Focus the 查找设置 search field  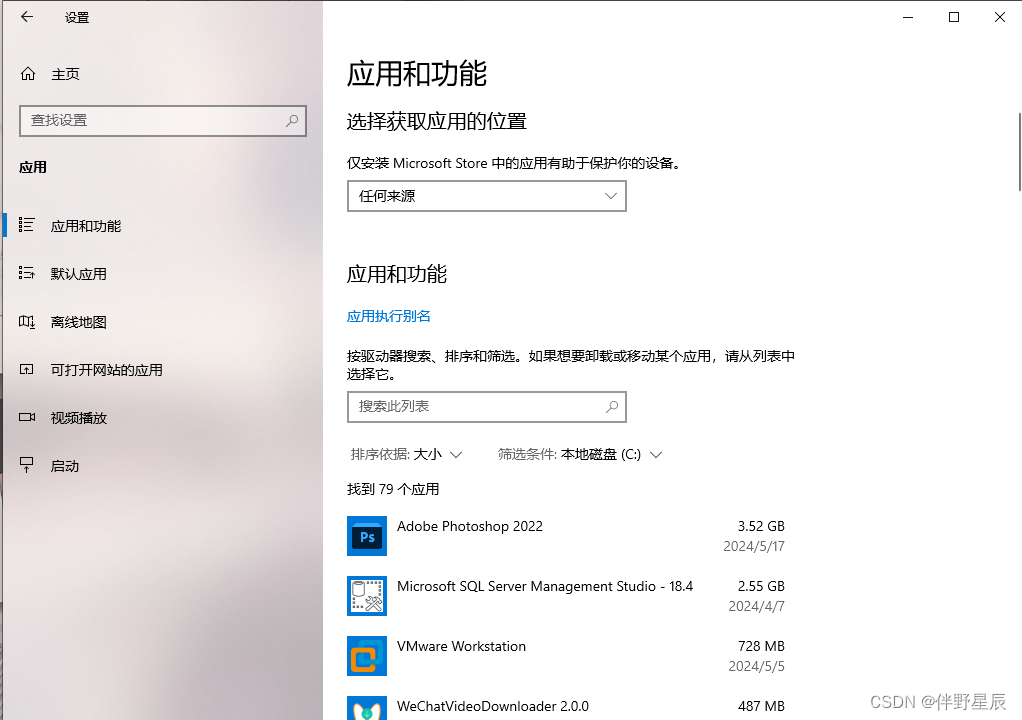163,121
